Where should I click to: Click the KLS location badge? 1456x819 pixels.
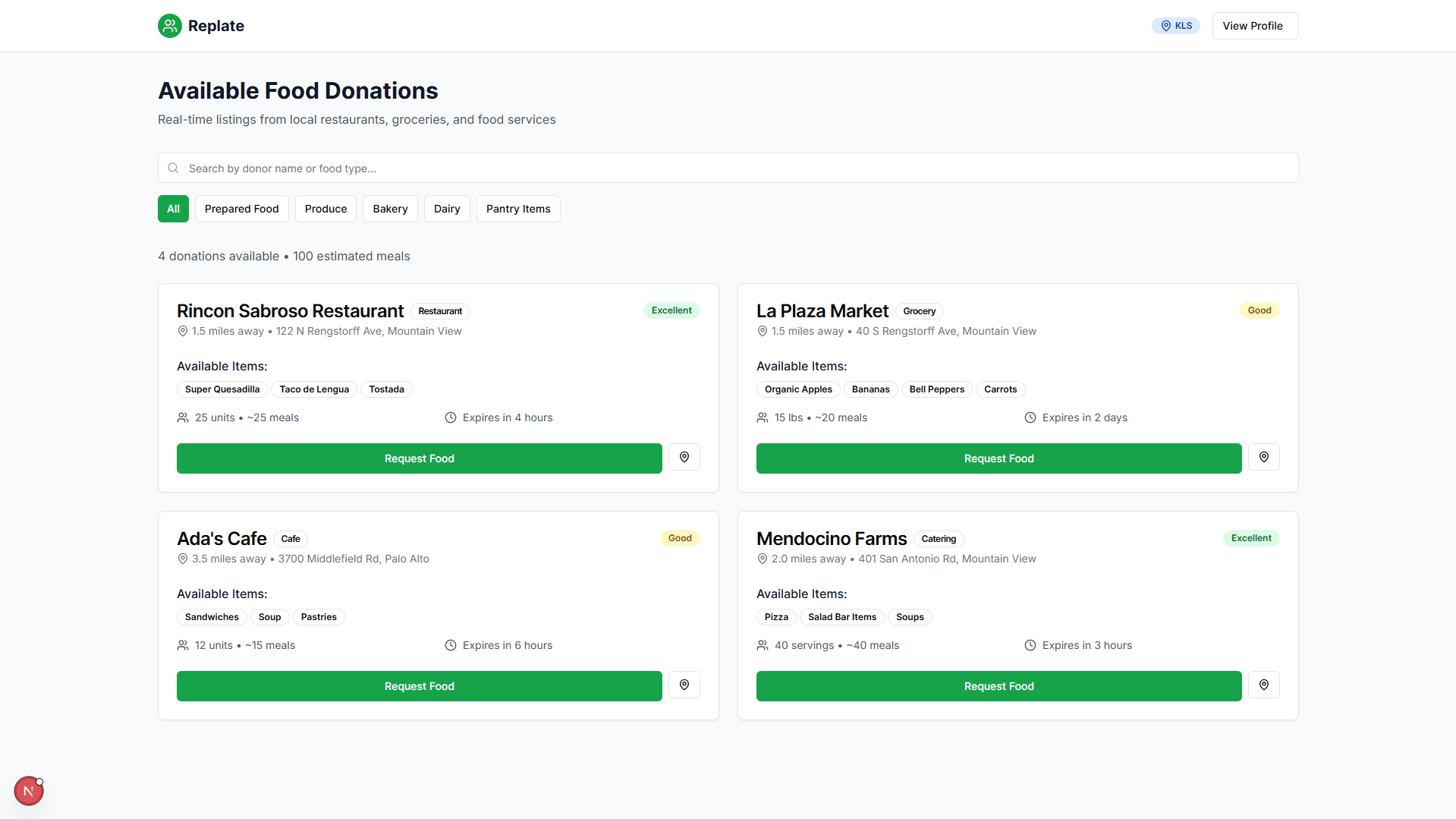click(x=1176, y=26)
